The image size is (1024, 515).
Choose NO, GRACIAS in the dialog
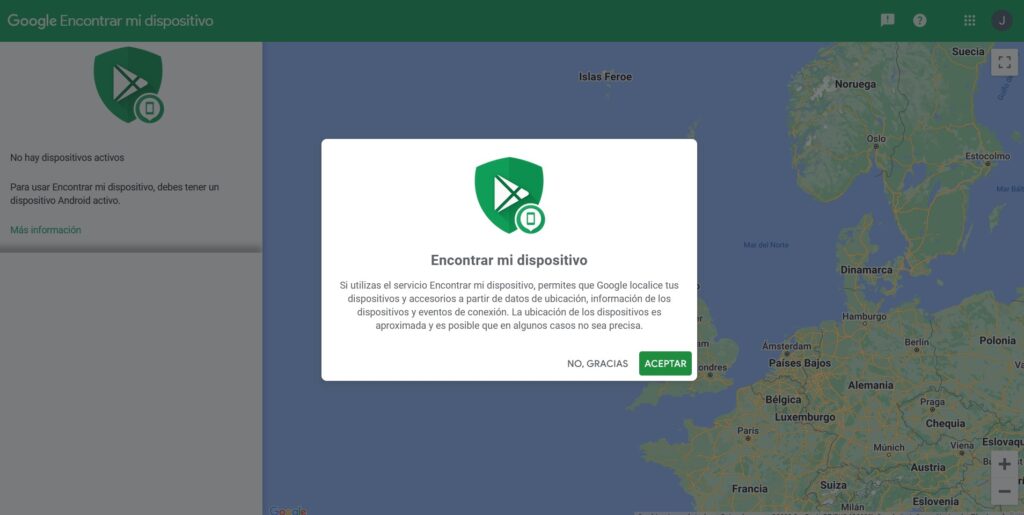coord(598,364)
